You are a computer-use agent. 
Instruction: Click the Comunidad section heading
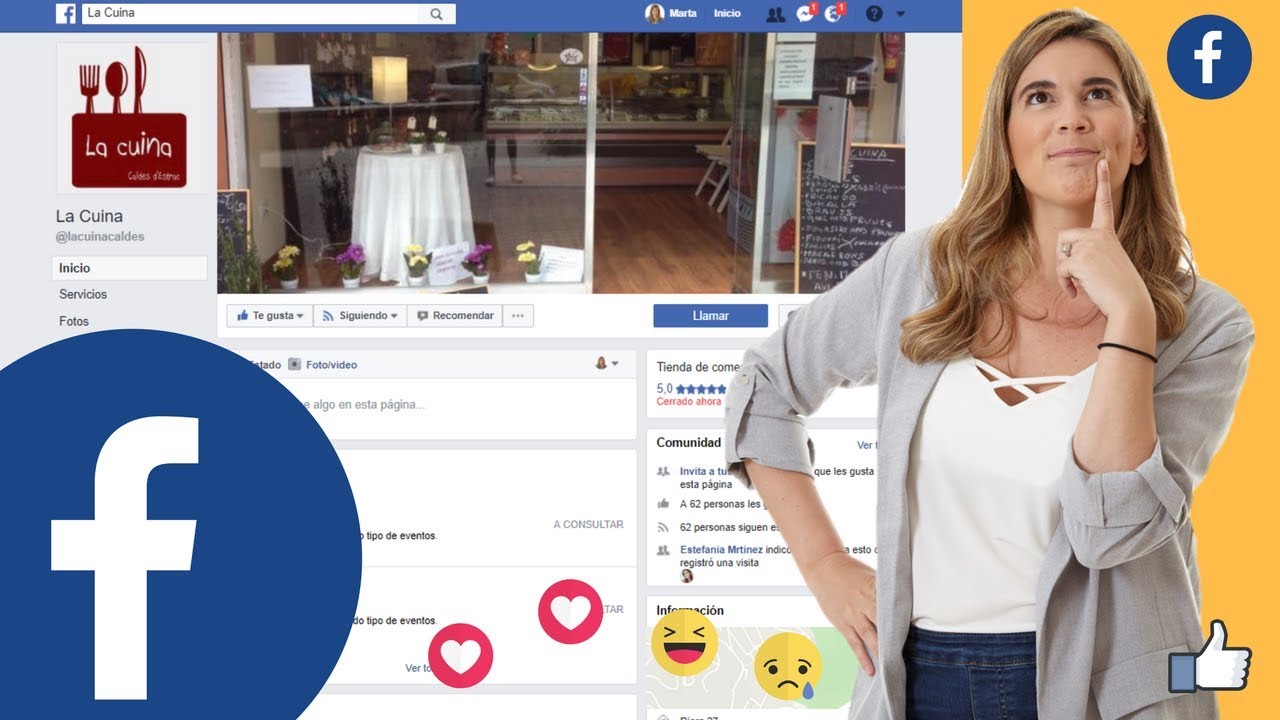click(689, 443)
